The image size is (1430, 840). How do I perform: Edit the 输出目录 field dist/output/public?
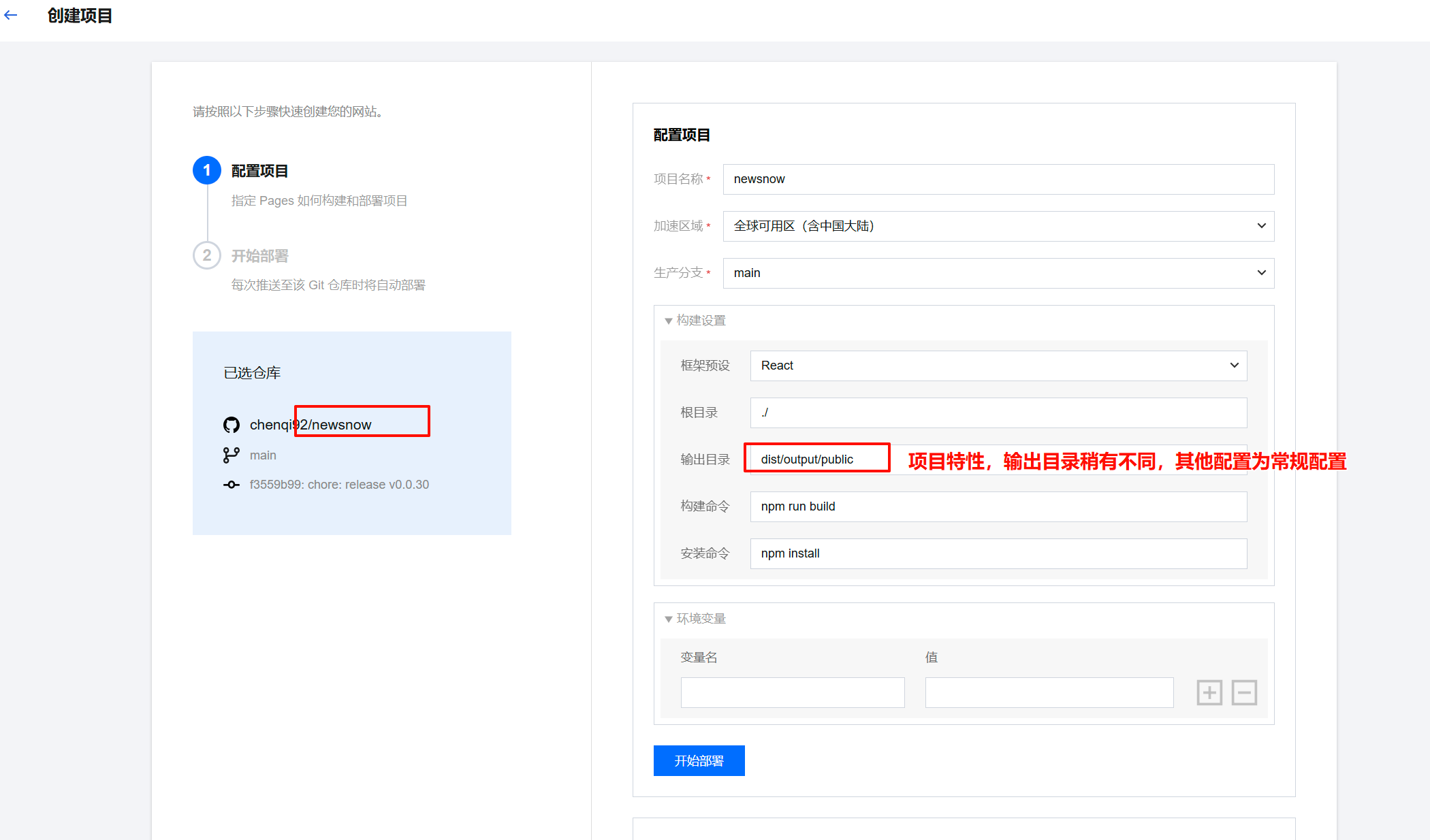click(x=998, y=459)
